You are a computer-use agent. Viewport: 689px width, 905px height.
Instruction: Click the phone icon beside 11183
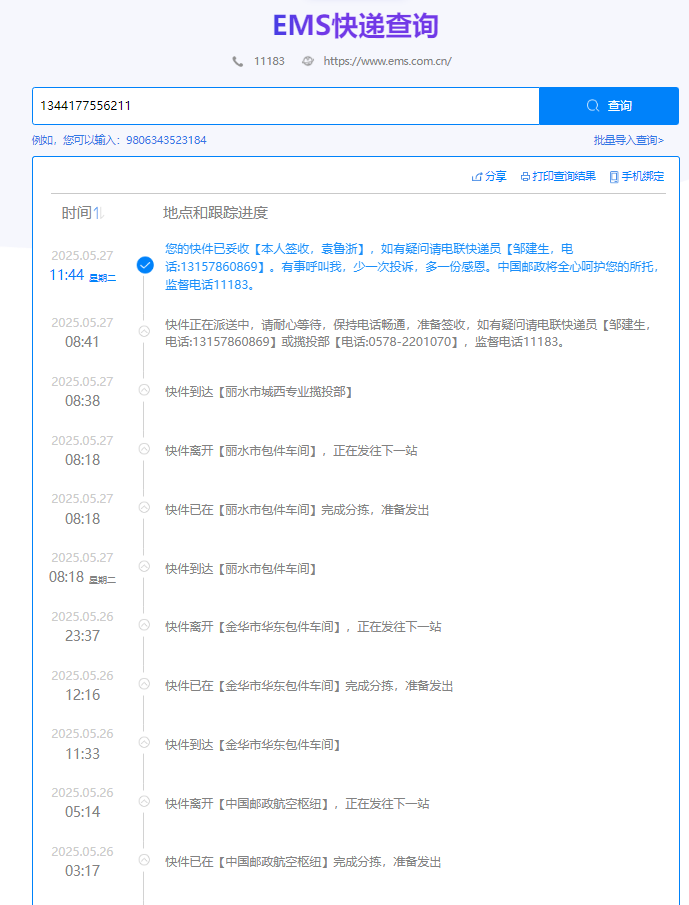(238, 61)
